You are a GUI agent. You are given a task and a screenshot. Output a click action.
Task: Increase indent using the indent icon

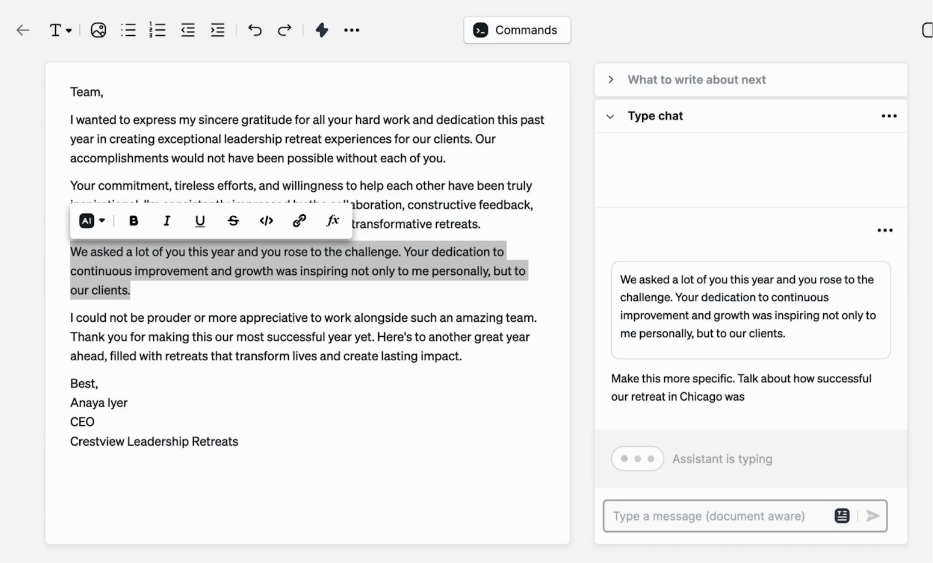pyautogui.click(x=218, y=30)
